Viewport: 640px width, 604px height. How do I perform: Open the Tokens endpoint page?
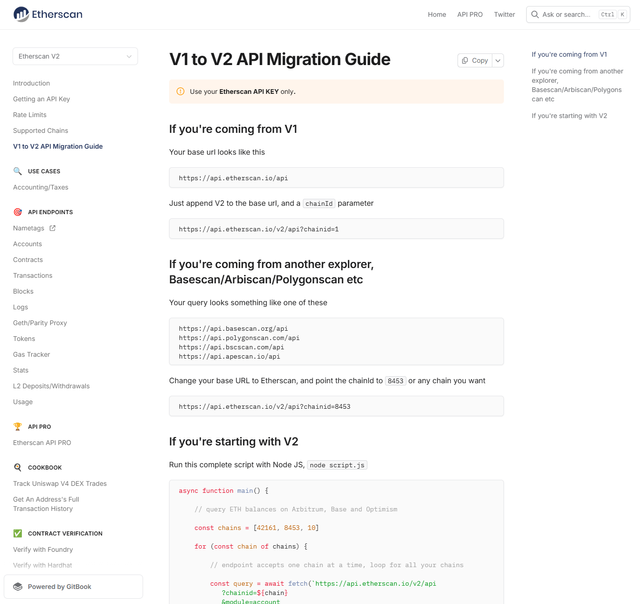pyautogui.click(x=24, y=339)
